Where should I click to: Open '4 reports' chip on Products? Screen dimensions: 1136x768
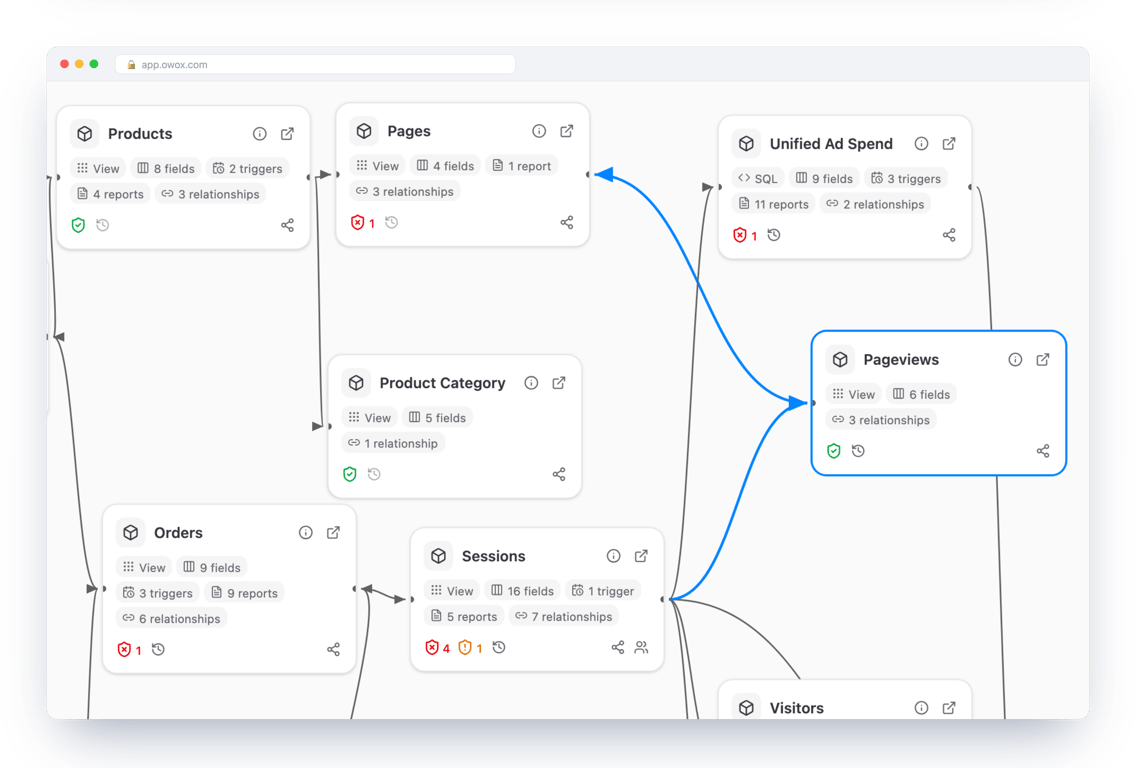[110, 194]
